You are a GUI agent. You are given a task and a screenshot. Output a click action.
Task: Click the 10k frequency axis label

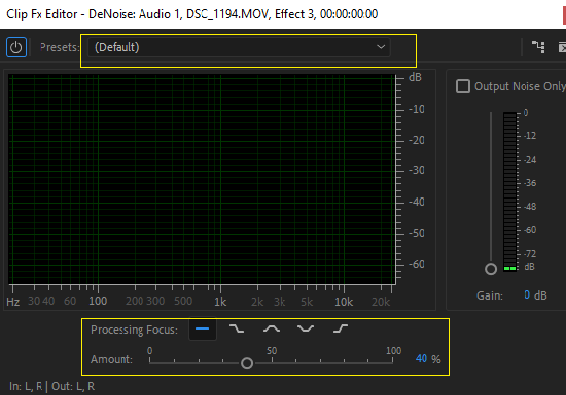tap(344, 302)
